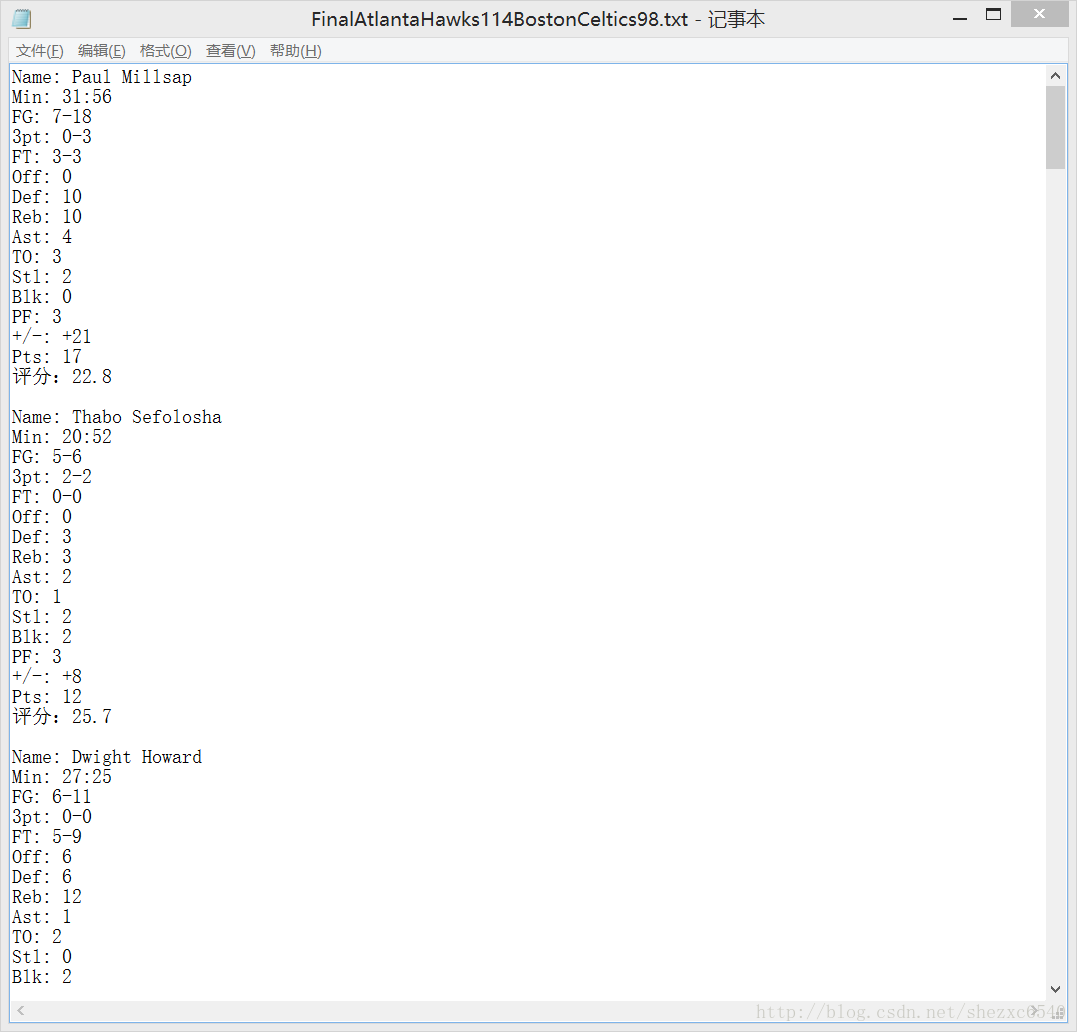Click the line 'Def: 10'
The image size is (1077, 1032).
47,197
